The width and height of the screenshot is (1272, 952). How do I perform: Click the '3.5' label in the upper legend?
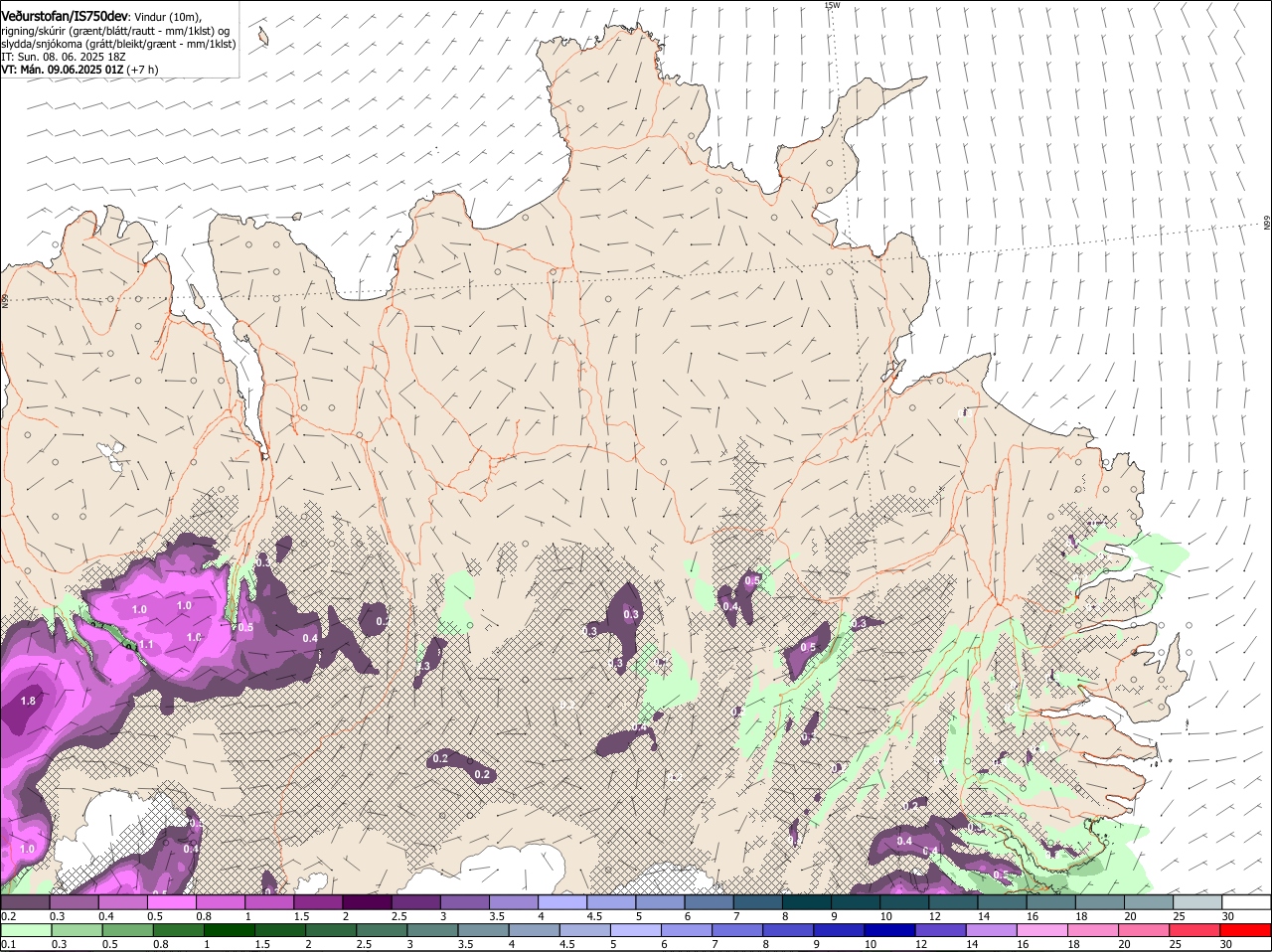(x=497, y=916)
